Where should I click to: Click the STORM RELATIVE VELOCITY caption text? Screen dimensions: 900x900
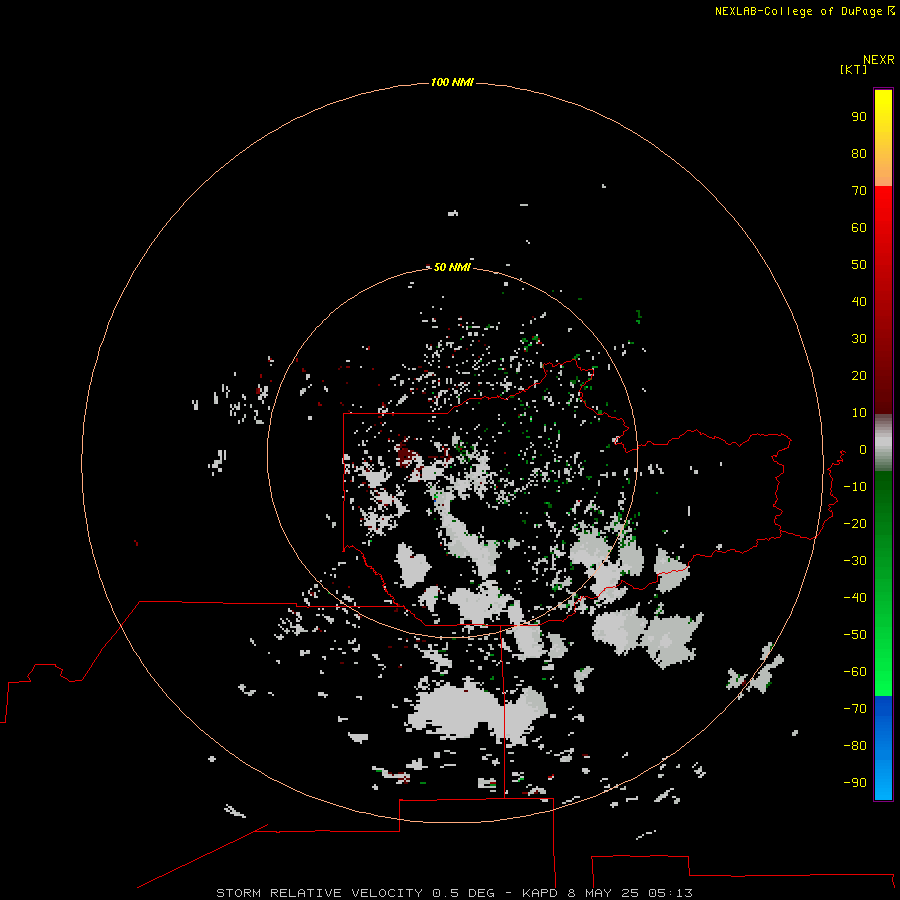point(320,893)
